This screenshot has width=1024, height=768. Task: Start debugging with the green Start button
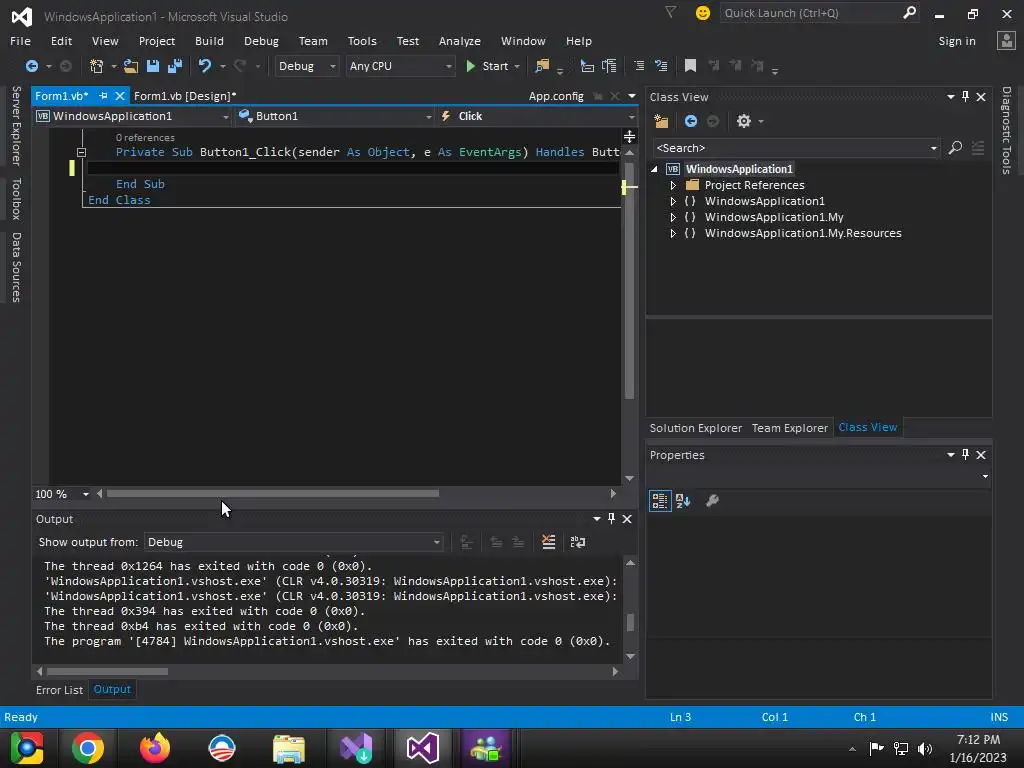coord(488,66)
